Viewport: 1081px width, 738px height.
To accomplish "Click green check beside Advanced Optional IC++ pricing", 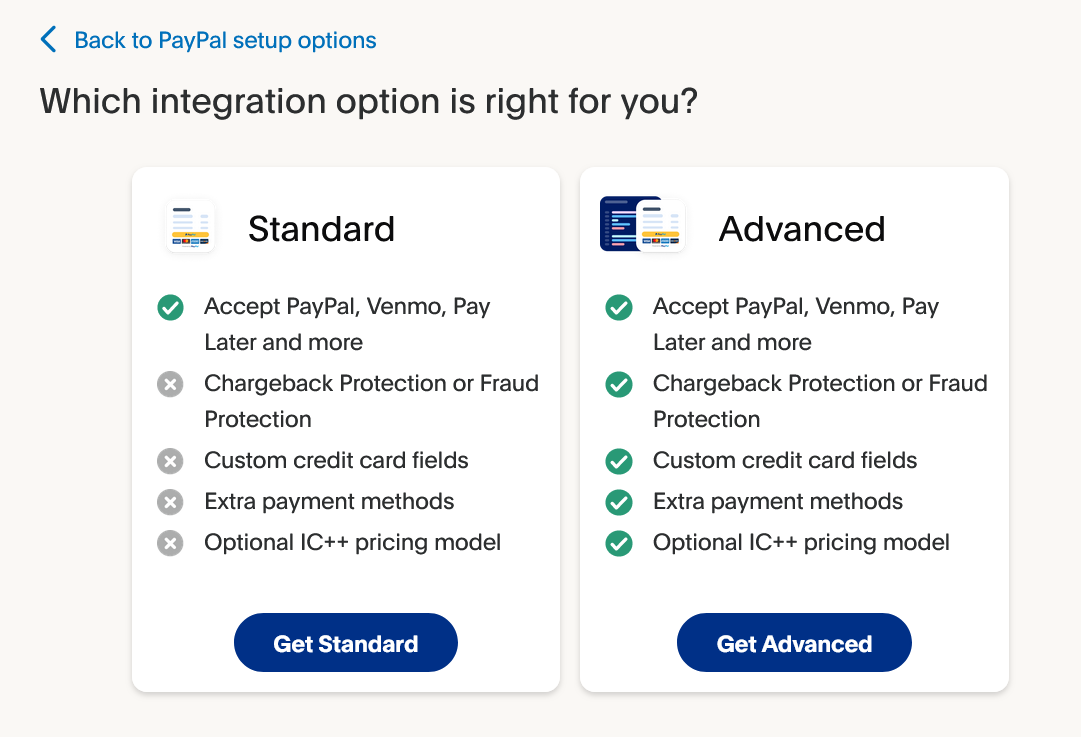I will point(619,543).
